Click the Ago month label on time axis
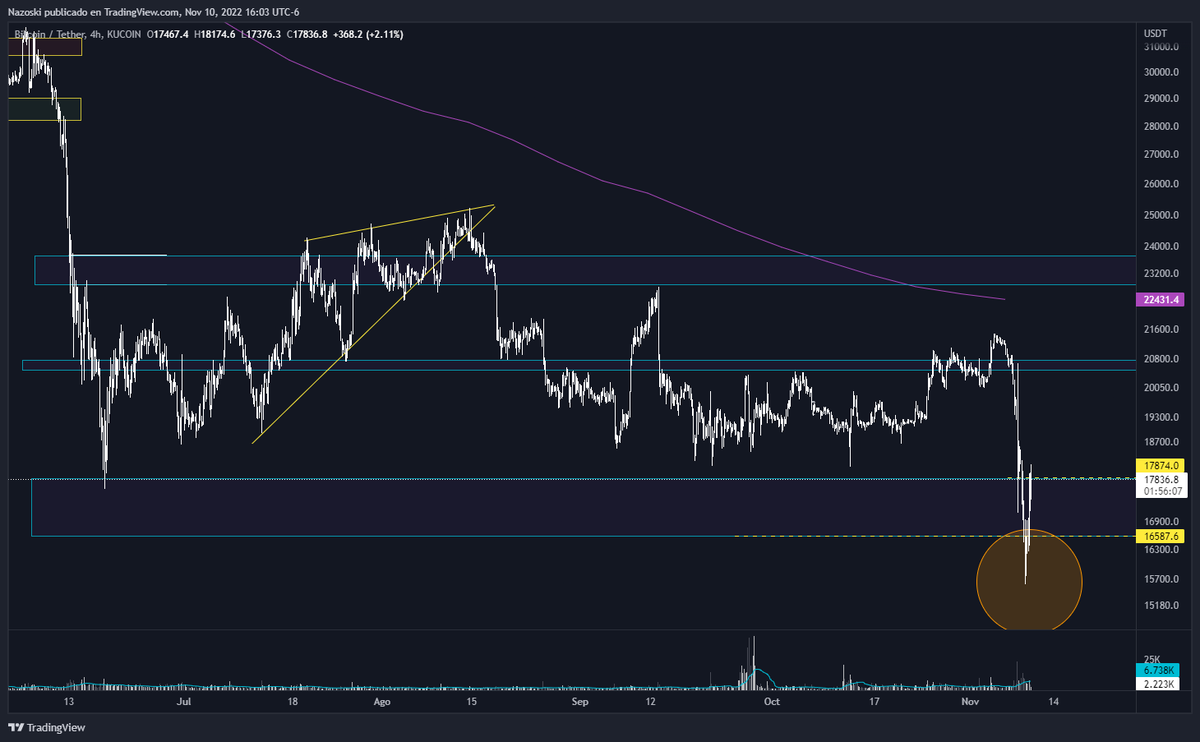This screenshot has height=742, width=1200. 381,702
